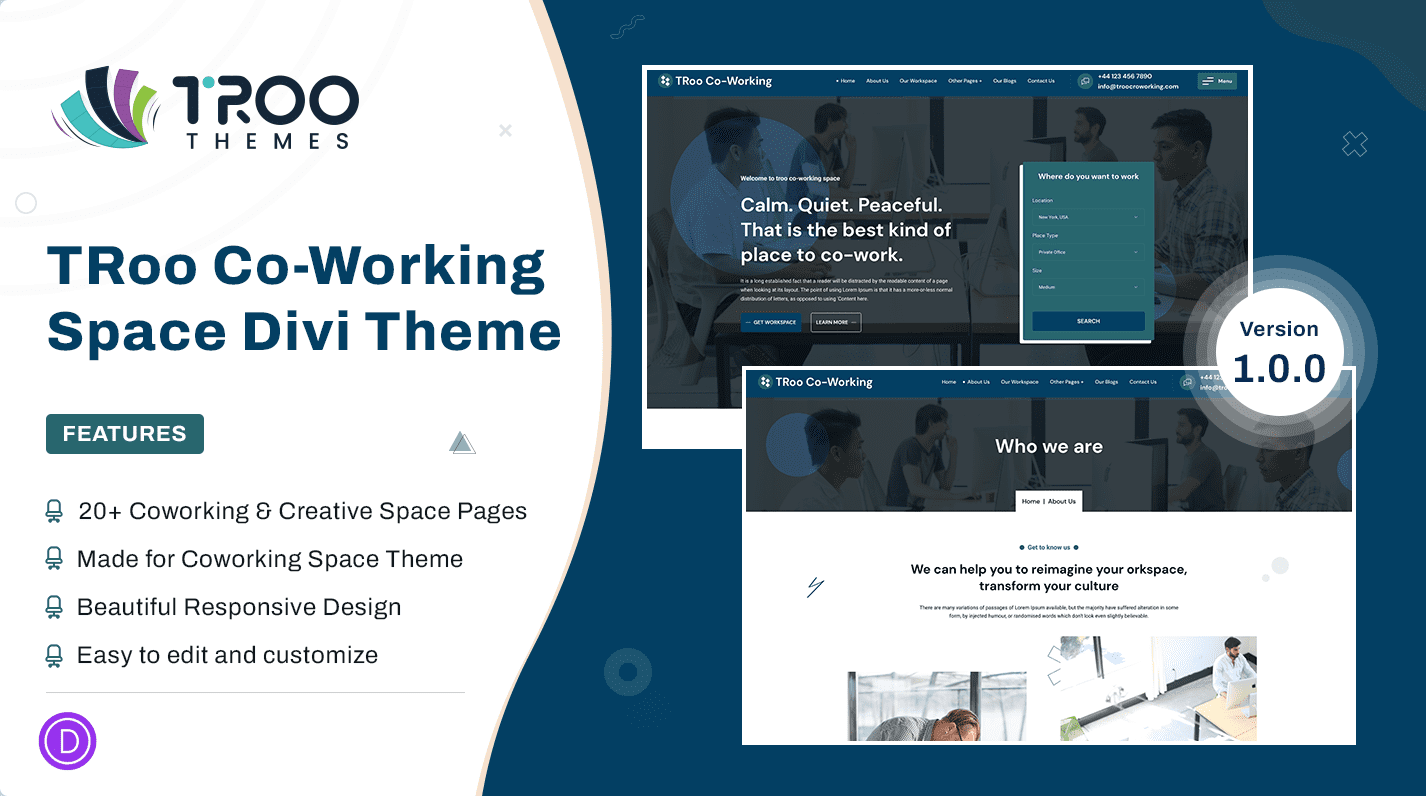Click the TRoo Themes logo

(x=205, y=108)
